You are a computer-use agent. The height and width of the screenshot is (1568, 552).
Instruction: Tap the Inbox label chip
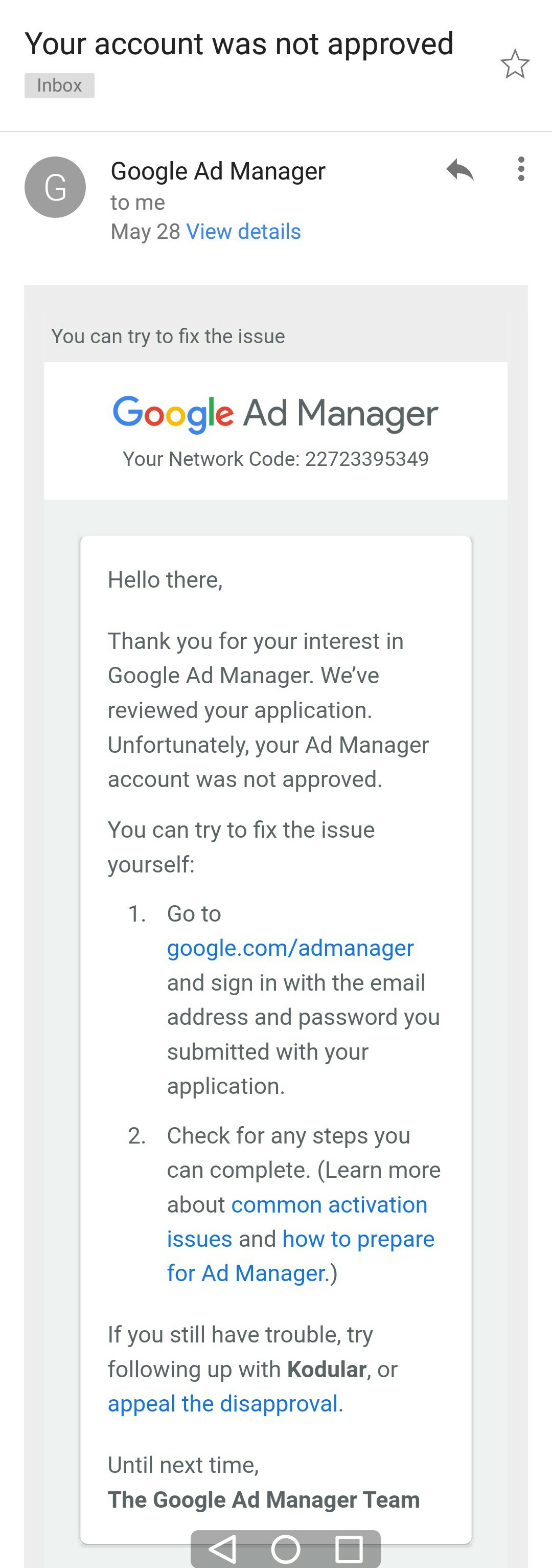click(x=59, y=85)
